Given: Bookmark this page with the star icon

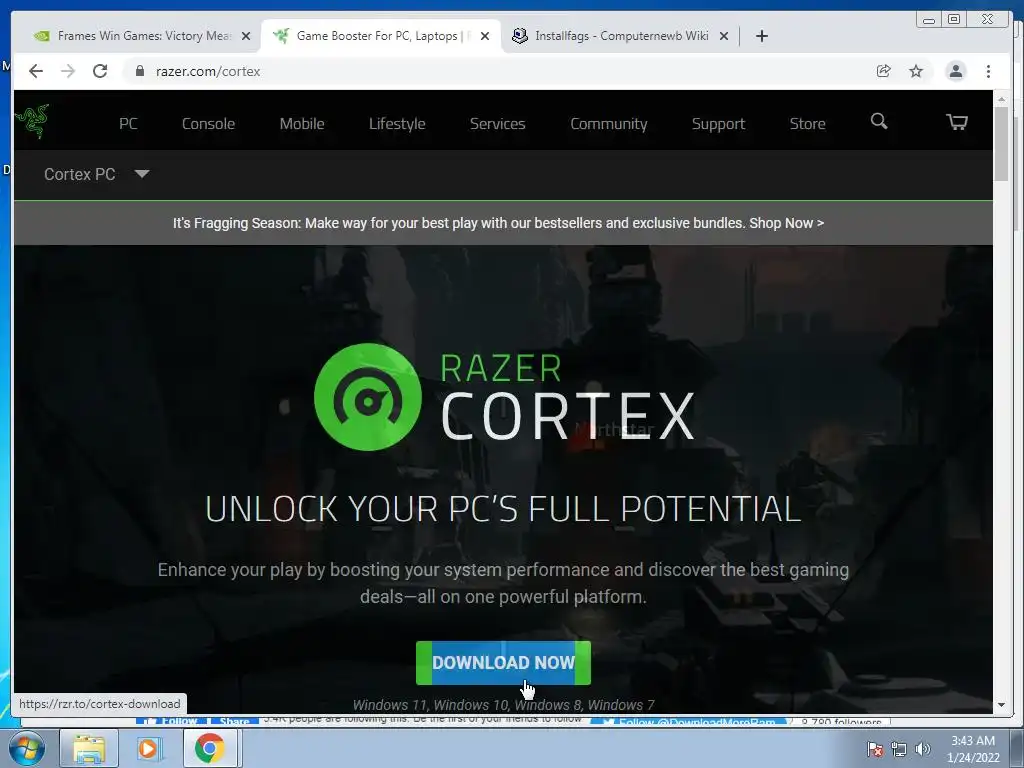Looking at the screenshot, I should (x=916, y=71).
